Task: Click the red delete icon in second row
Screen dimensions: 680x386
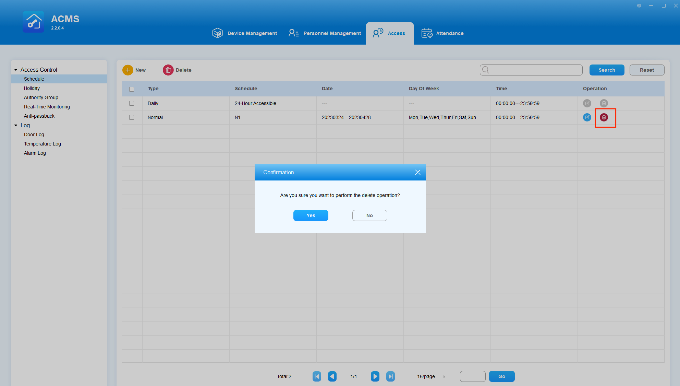Action: click(x=604, y=117)
